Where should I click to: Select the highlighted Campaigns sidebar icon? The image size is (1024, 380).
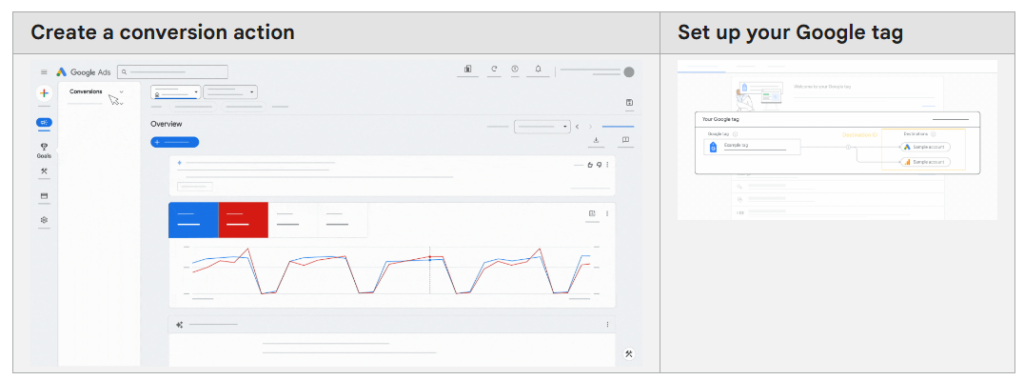pyautogui.click(x=44, y=122)
